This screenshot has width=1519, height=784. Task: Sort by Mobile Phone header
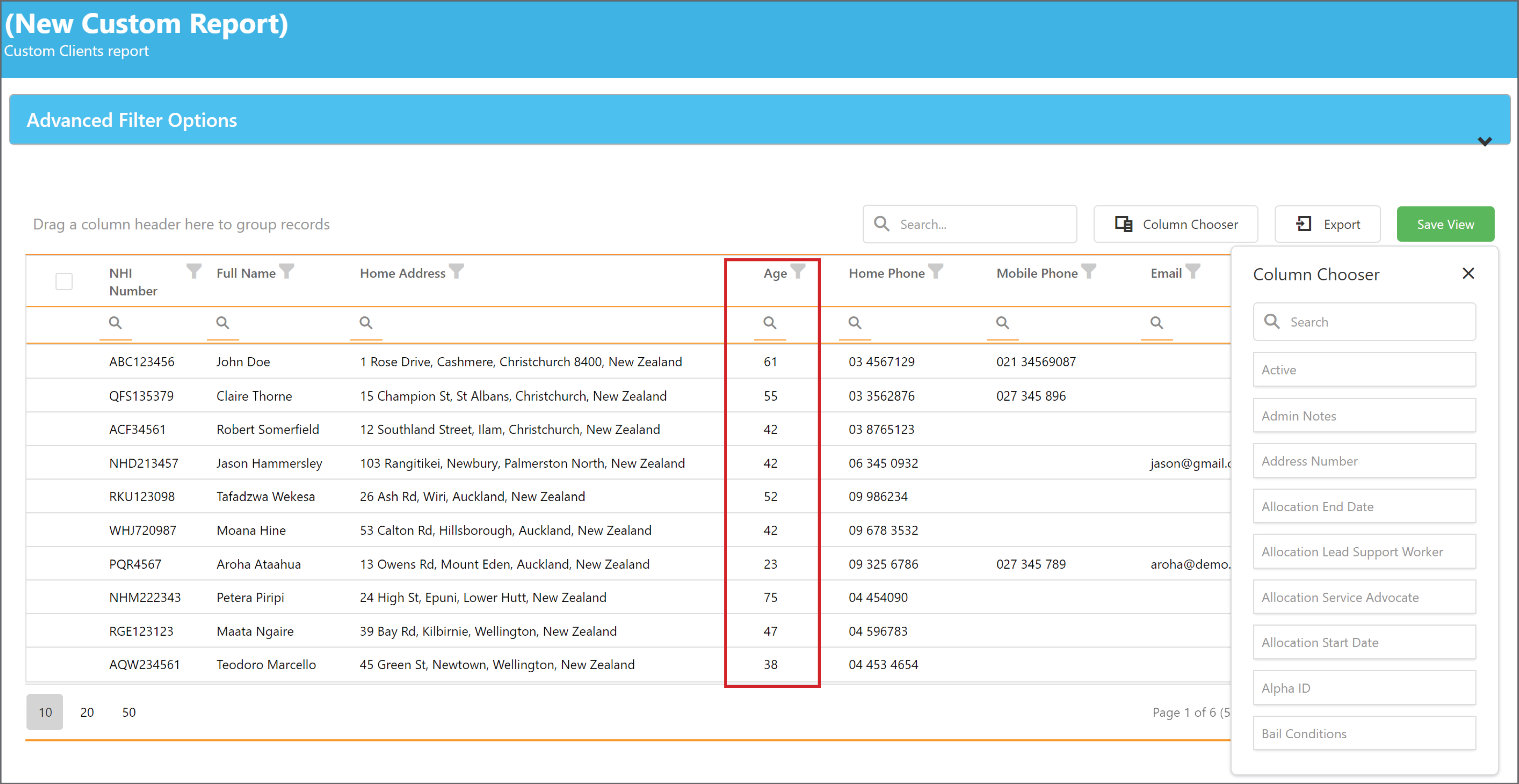[x=1036, y=273]
